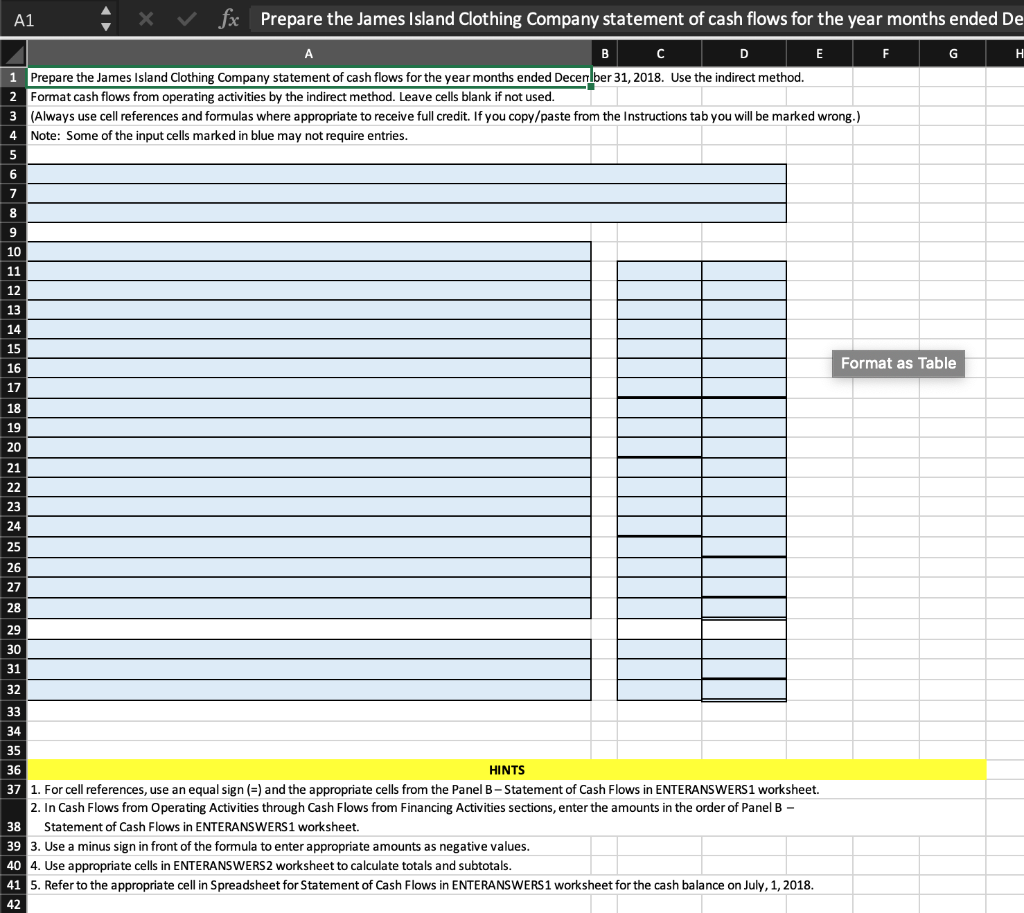
Task: Click the yellow HINTS cell
Action: (x=508, y=770)
